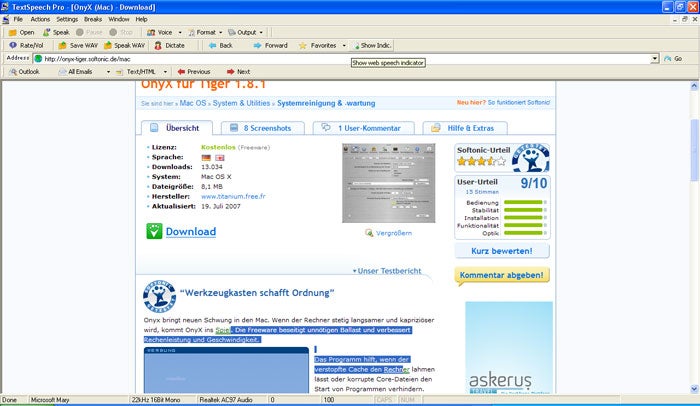
Task: Go Back in browser history
Action: tap(221, 46)
